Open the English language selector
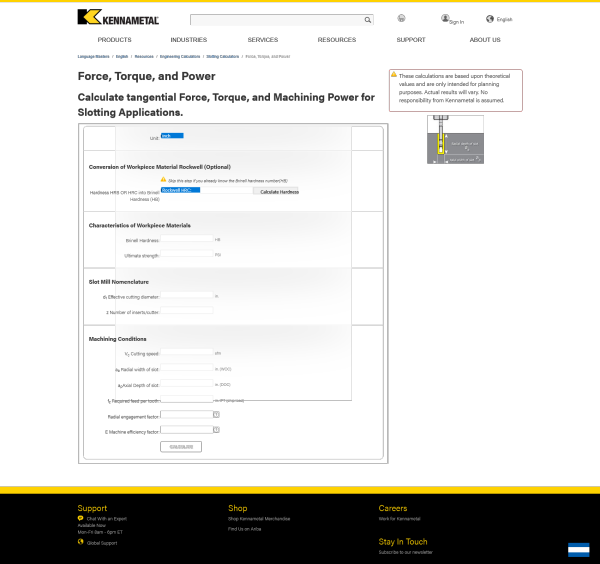The height and width of the screenshot is (564, 600). coord(504,19)
